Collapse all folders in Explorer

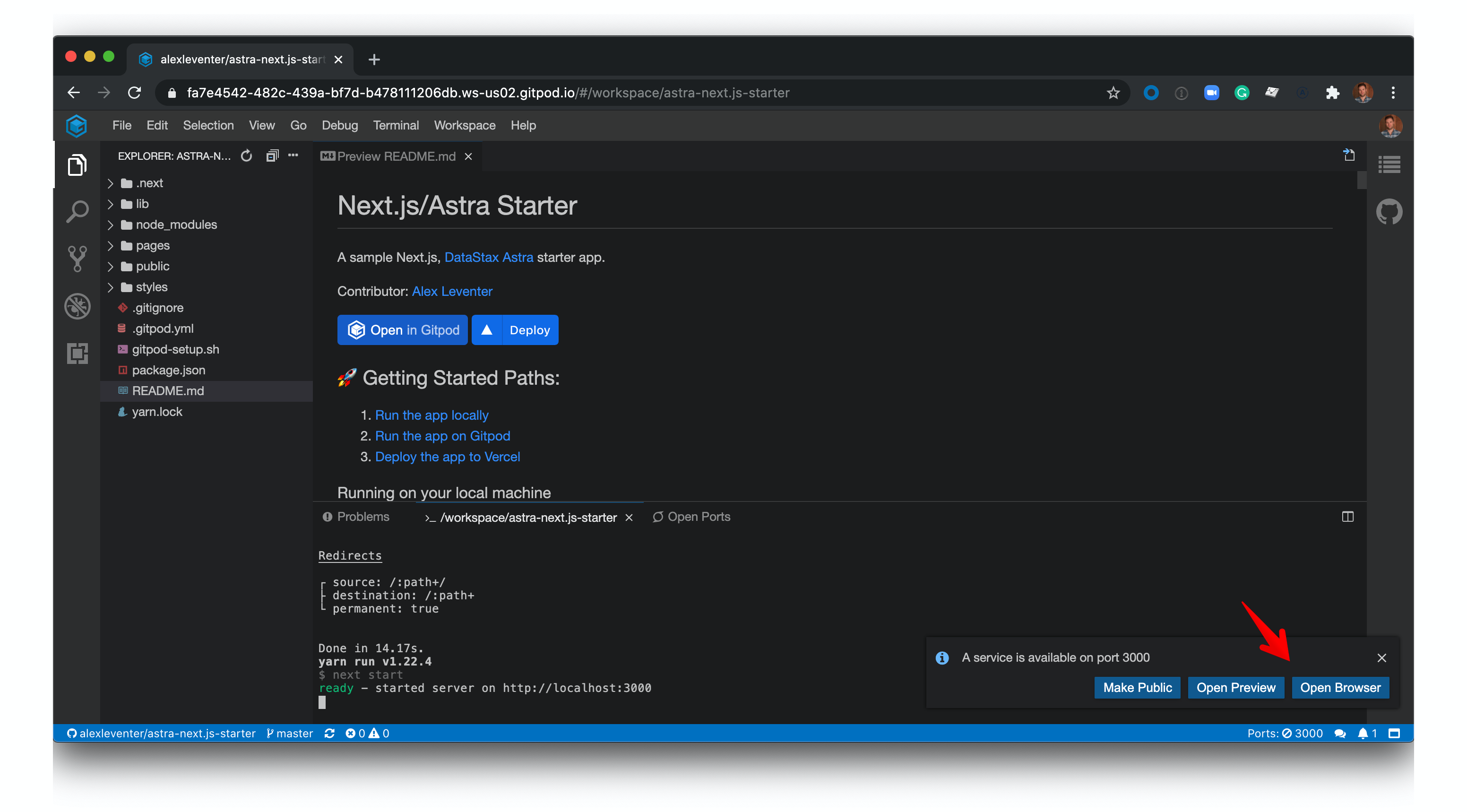click(x=272, y=155)
